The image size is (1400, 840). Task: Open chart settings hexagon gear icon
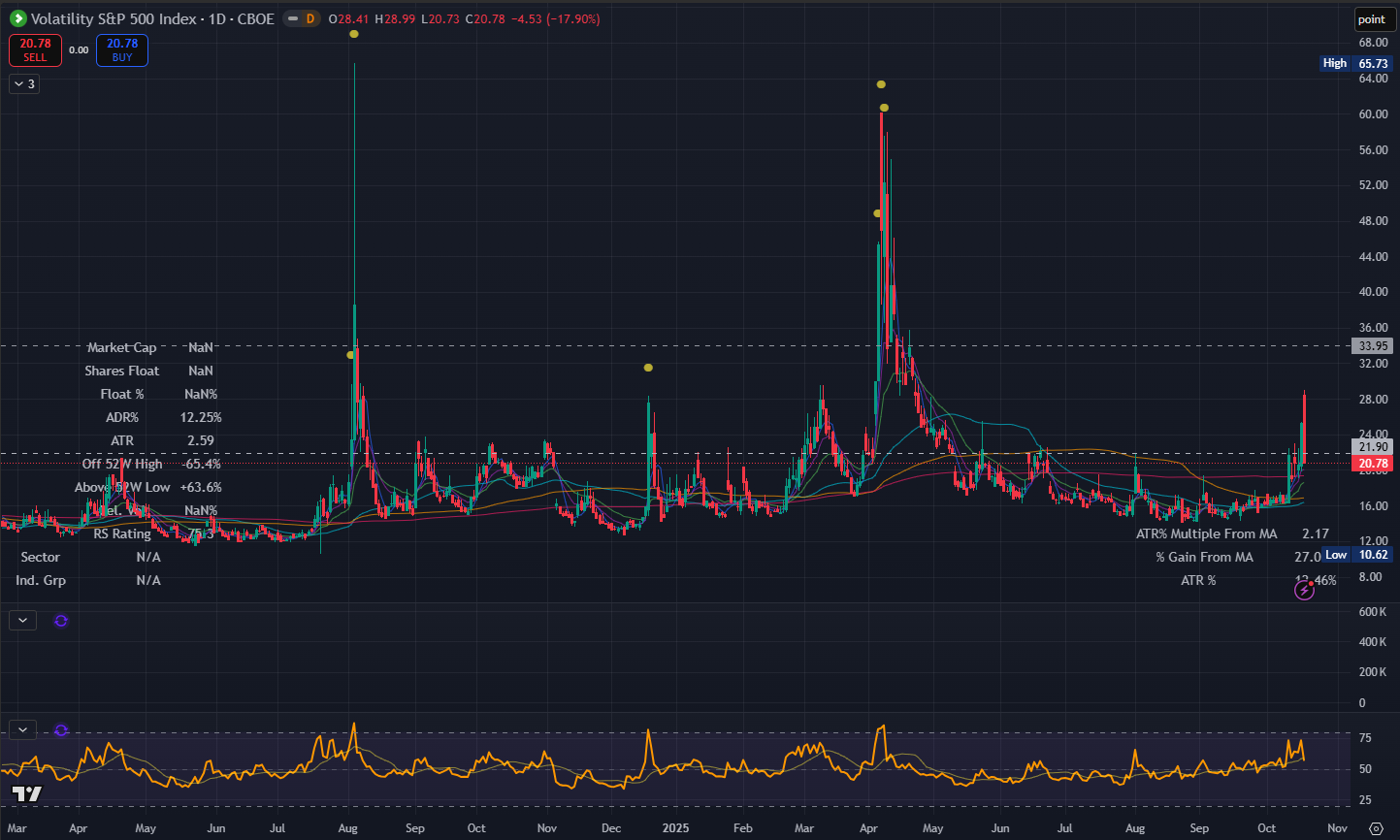[1375, 828]
